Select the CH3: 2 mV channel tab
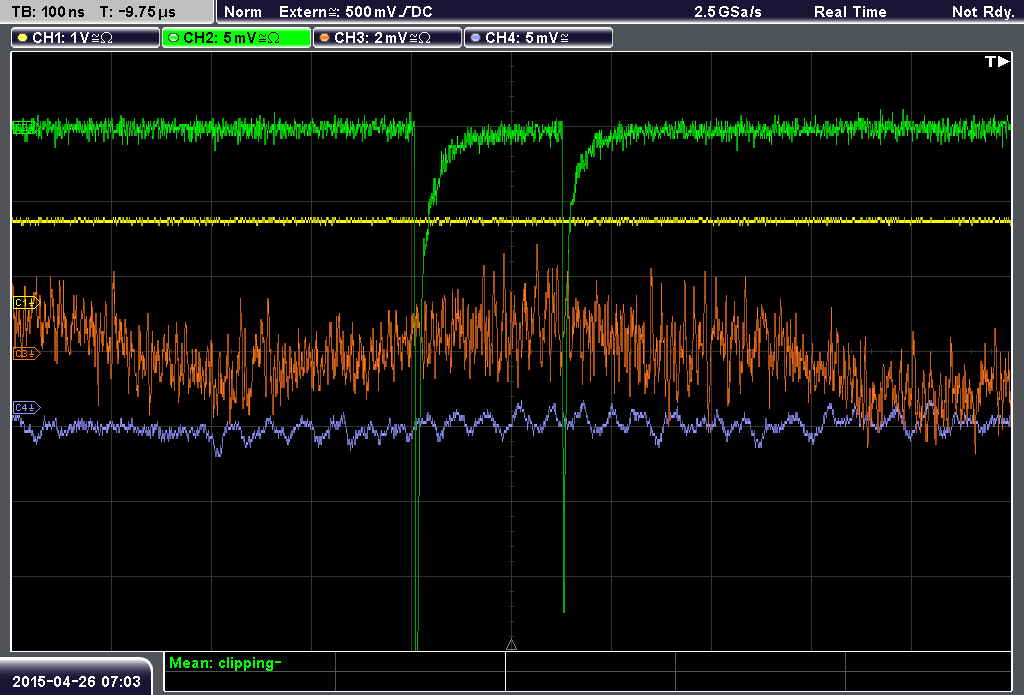This screenshot has height=695, width=1024. (387, 38)
